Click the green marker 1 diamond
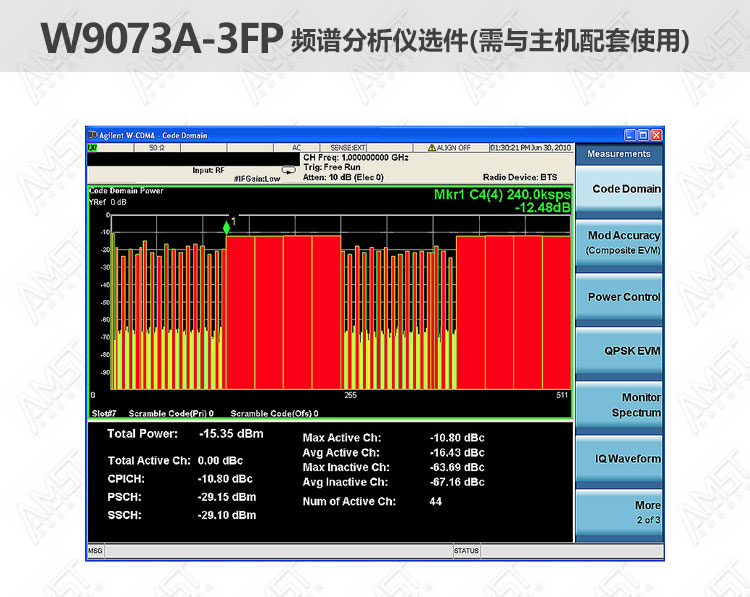The width and height of the screenshot is (750, 597). [x=227, y=228]
